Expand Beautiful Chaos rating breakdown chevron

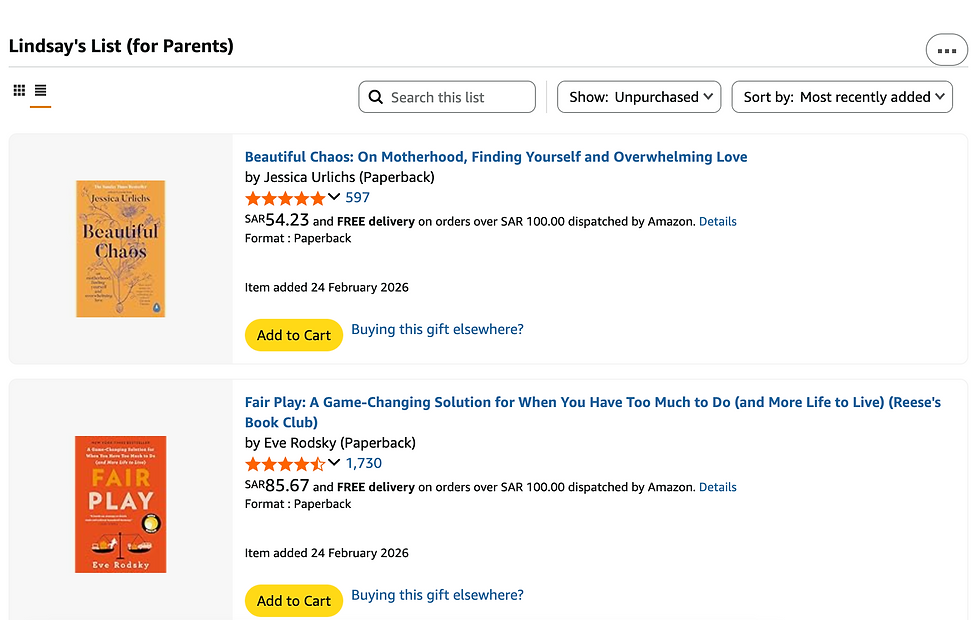click(334, 197)
